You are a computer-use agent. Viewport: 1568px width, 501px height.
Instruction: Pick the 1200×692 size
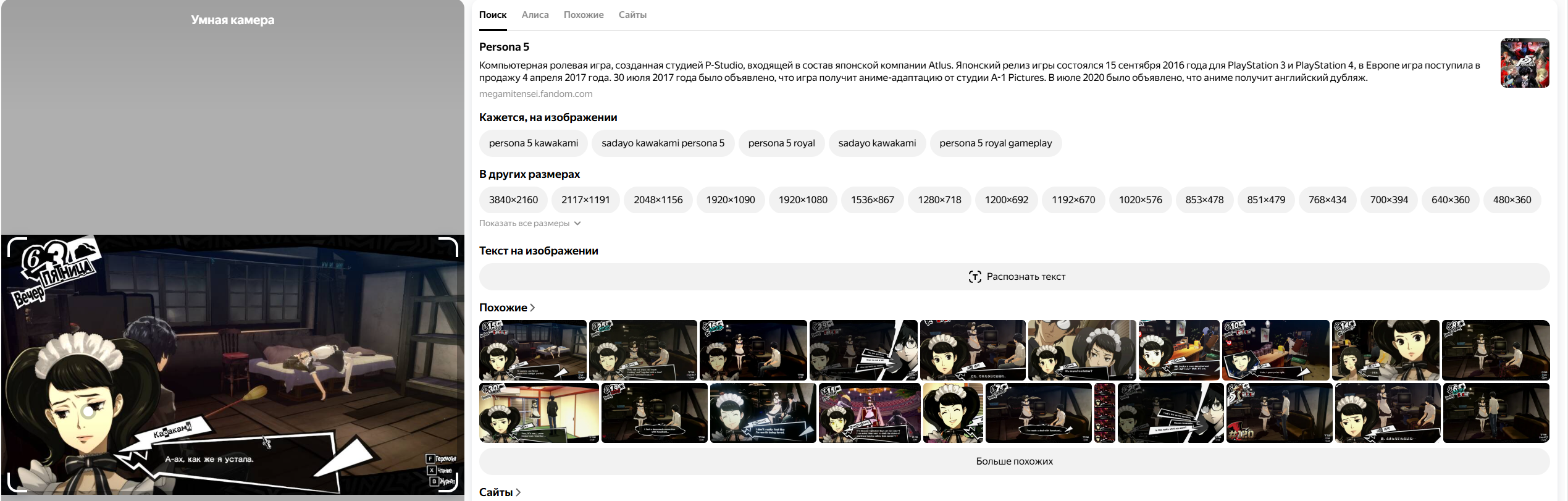coord(1007,200)
